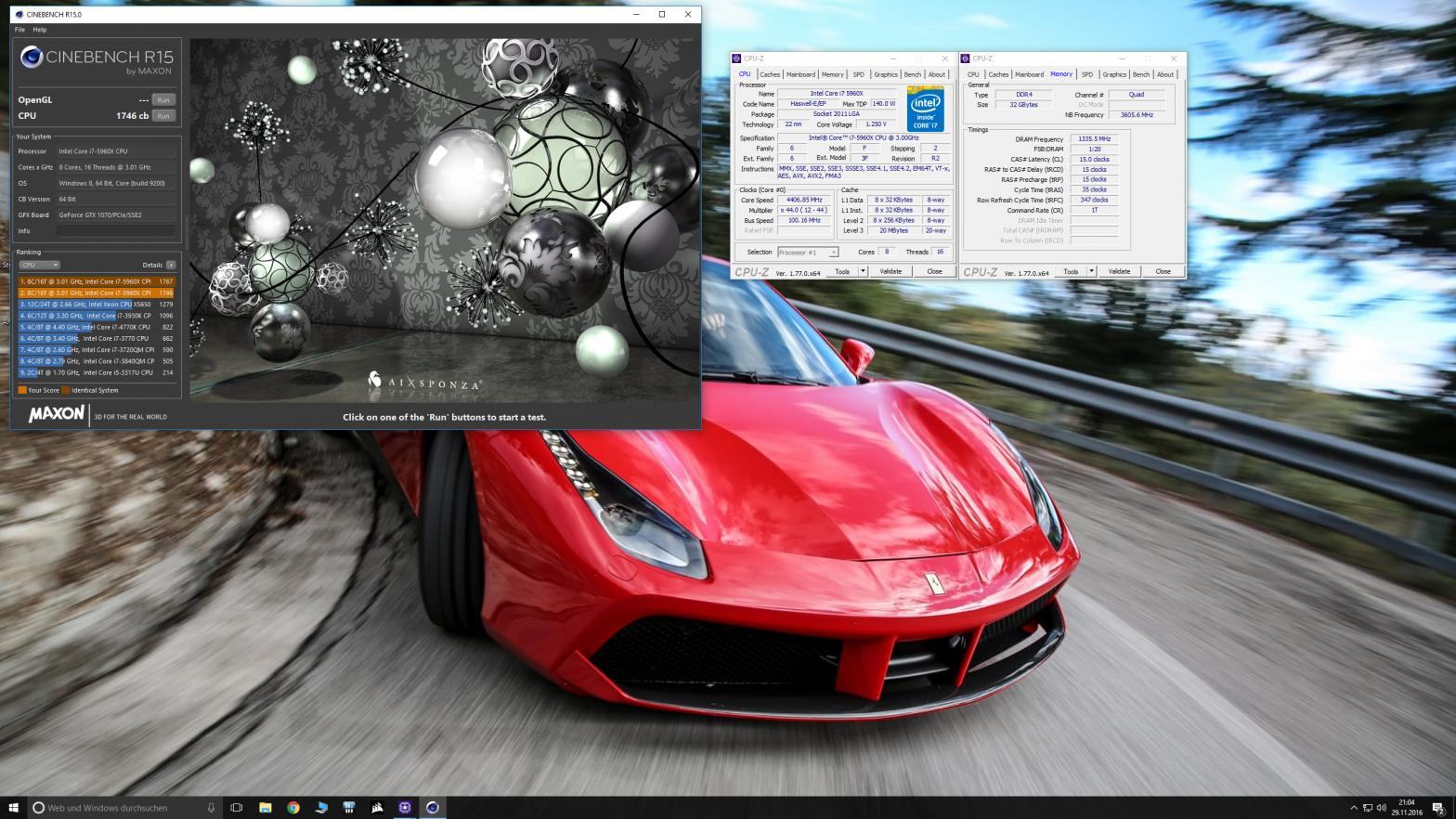Image resolution: width=1456 pixels, height=819 pixels.
Task: Select ranking row with score 1746
Action: 97,292
